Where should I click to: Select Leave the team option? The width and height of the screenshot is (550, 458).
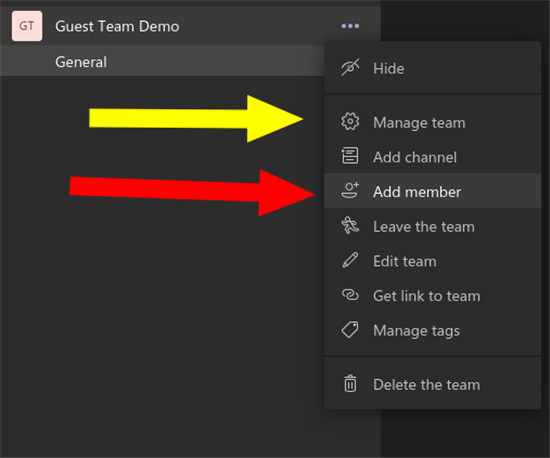432,226
